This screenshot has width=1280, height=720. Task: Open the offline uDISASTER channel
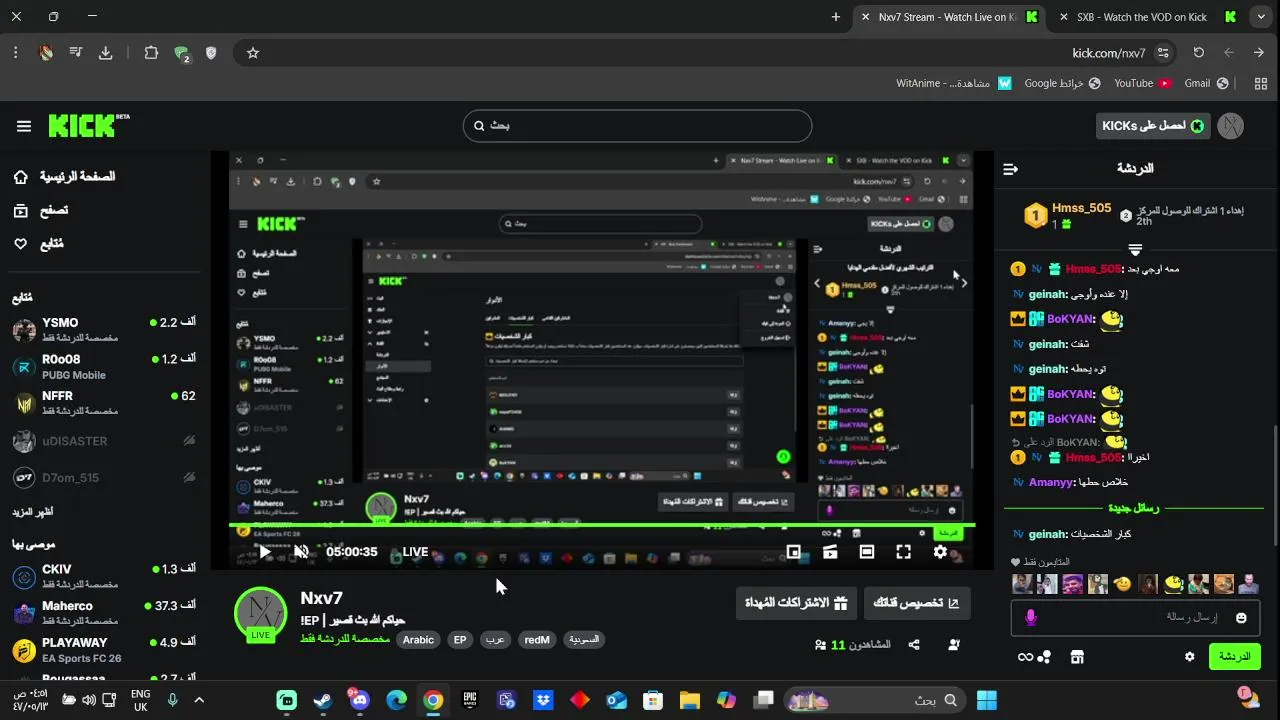point(104,441)
